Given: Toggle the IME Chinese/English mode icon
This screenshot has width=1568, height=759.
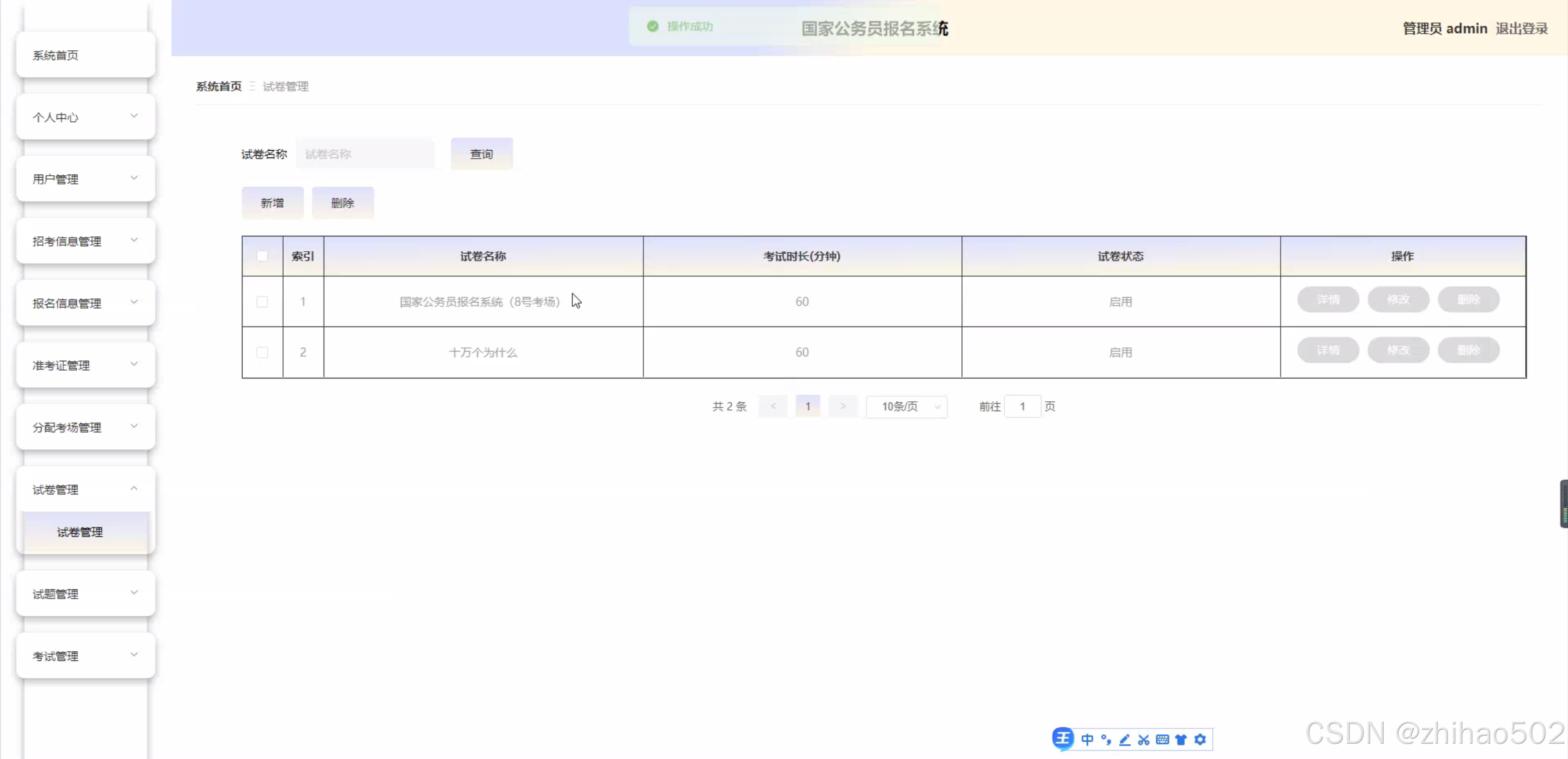Looking at the screenshot, I should (x=1087, y=739).
